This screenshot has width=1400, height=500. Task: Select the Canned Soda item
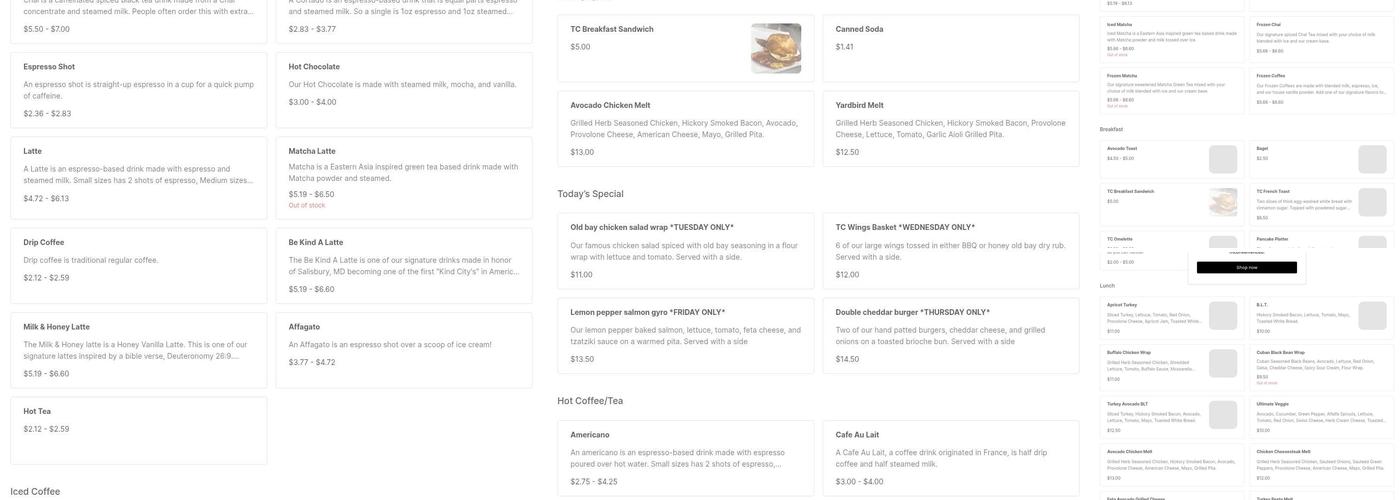950,48
